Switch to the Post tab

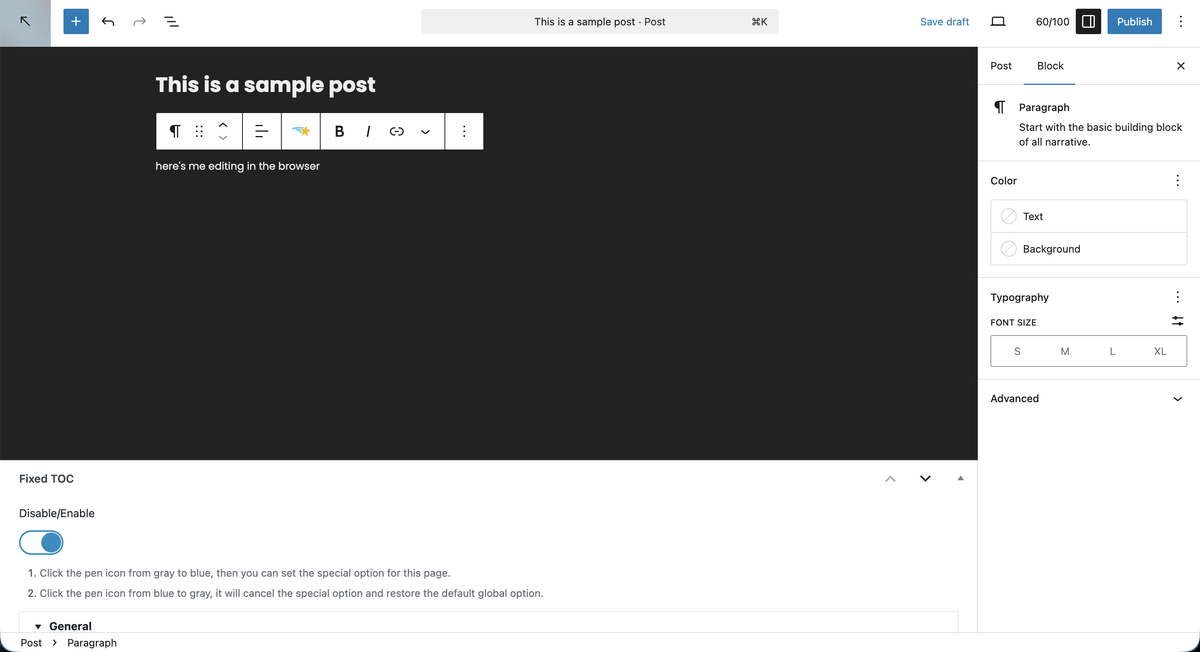pos(1001,66)
